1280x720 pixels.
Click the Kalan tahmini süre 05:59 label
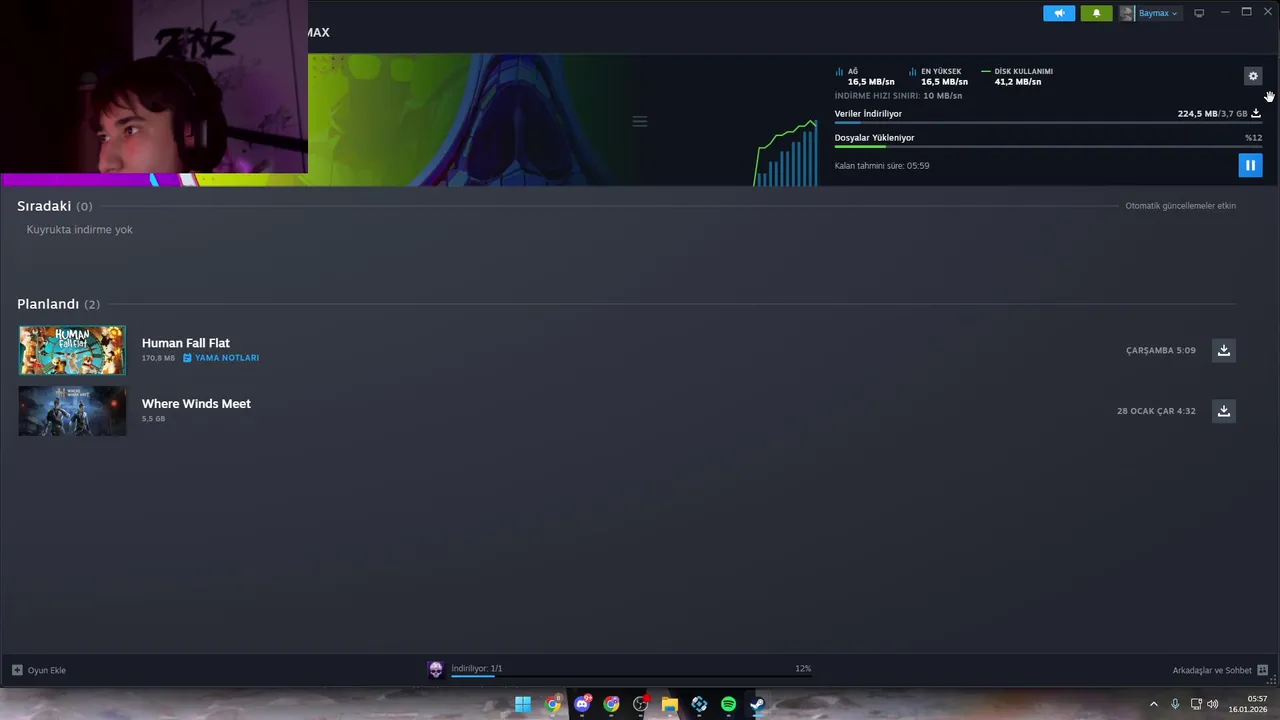[882, 166]
